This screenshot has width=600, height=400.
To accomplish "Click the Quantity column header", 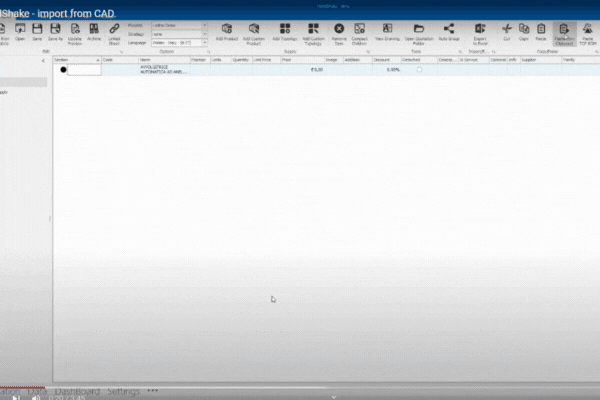I will click(x=241, y=60).
